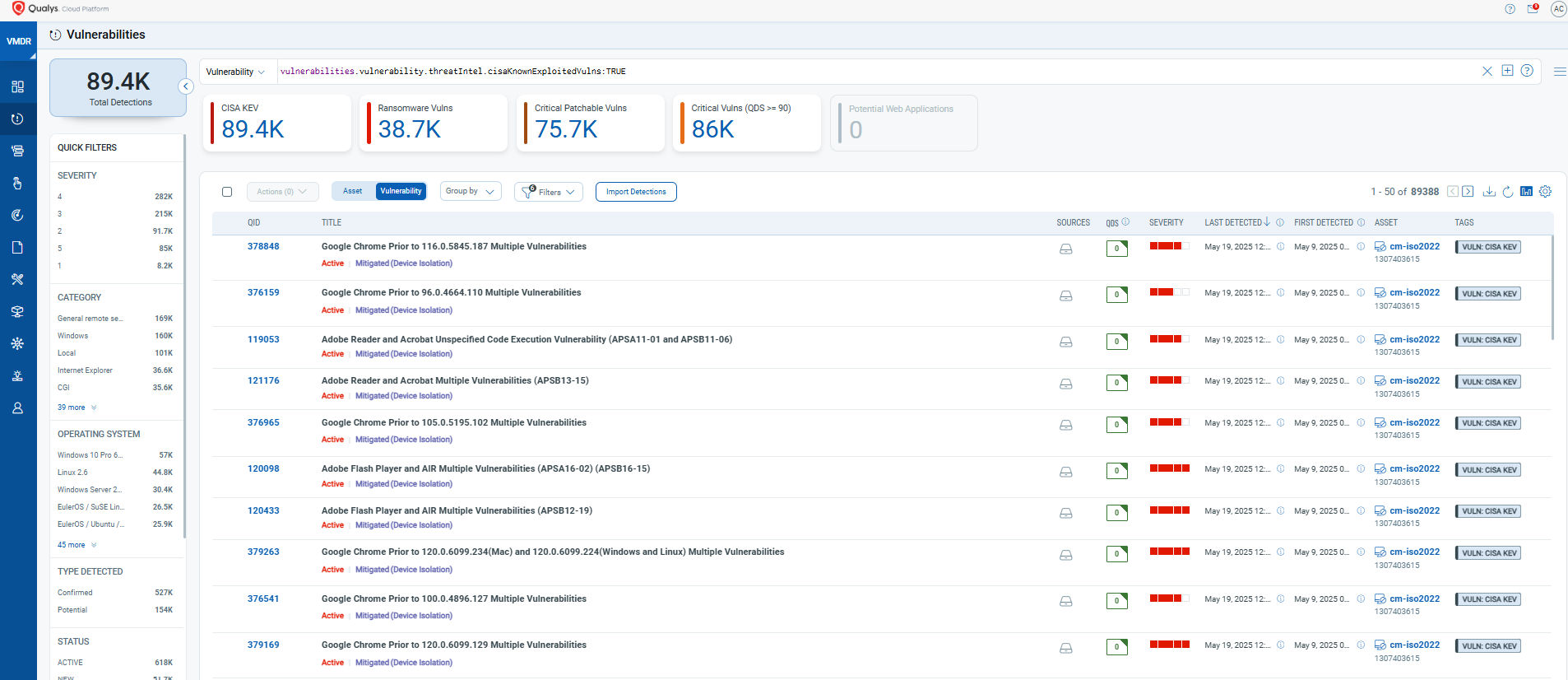1568x680 pixels.
Task: Select the Ransomware Vulns 38.7K card
Action: (x=434, y=123)
